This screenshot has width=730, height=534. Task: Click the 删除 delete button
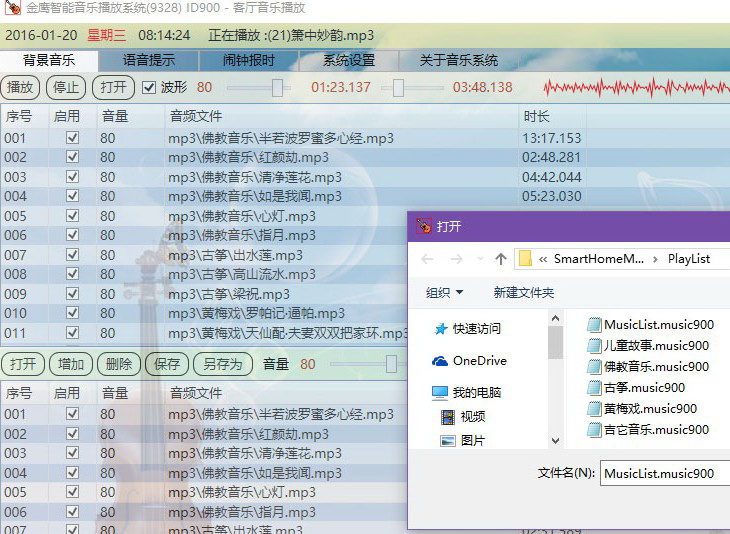click(119, 364)
